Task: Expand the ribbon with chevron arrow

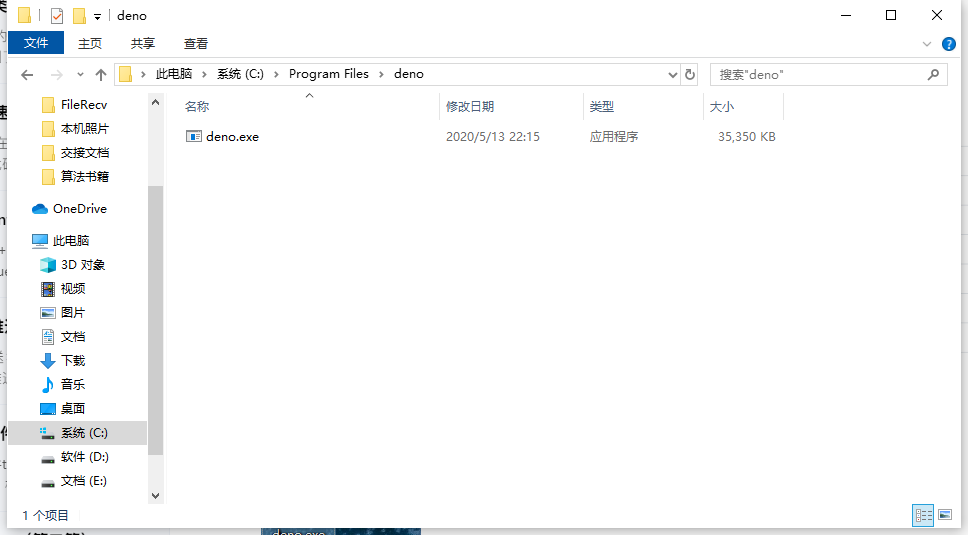Action: pyautogui.click(x=927, y=44)
